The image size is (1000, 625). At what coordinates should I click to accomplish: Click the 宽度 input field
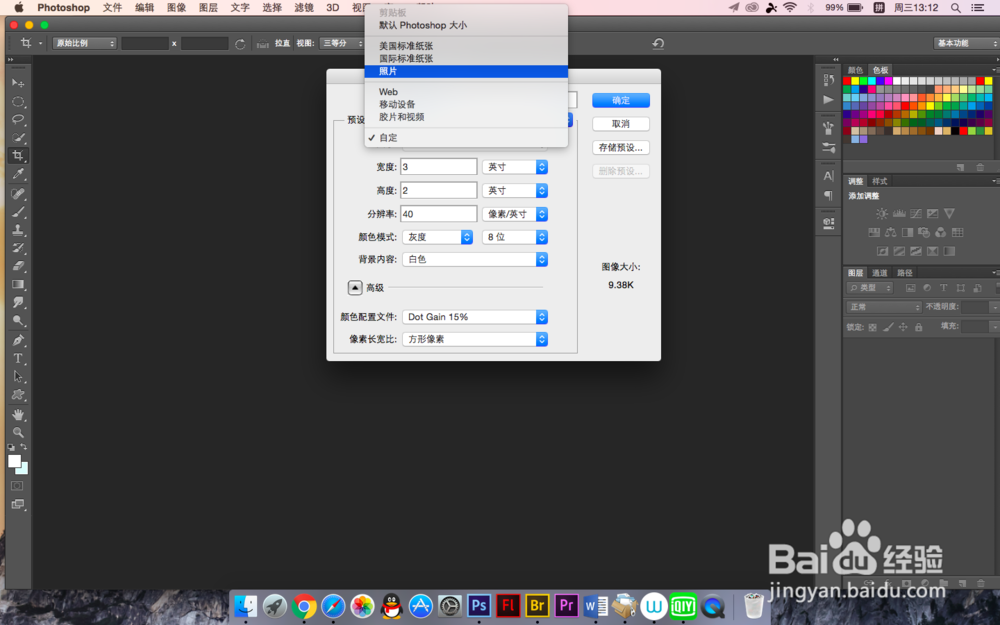pyautogui.click(x=439, y=167)
